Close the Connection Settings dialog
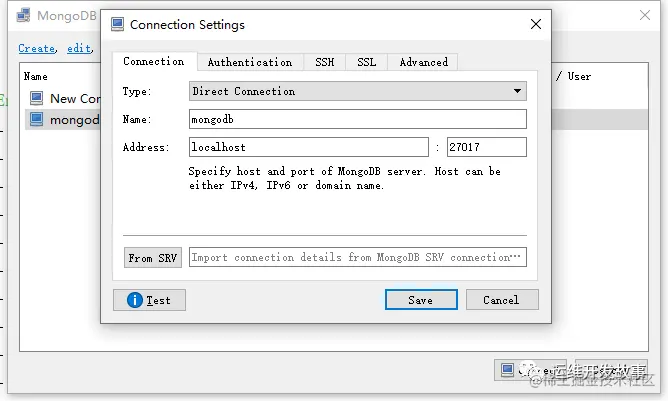This screenshot has width=668, height=401. (536, 24)
